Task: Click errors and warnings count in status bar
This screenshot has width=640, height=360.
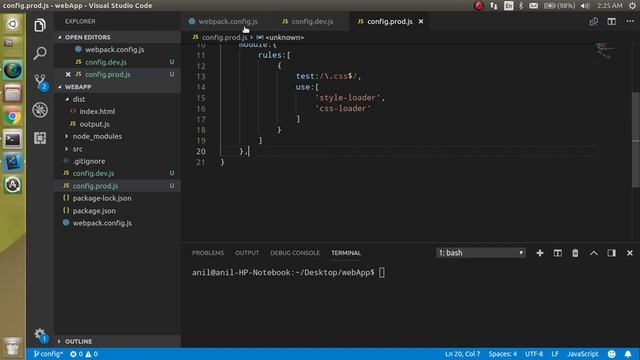Action: pos(84,354)
